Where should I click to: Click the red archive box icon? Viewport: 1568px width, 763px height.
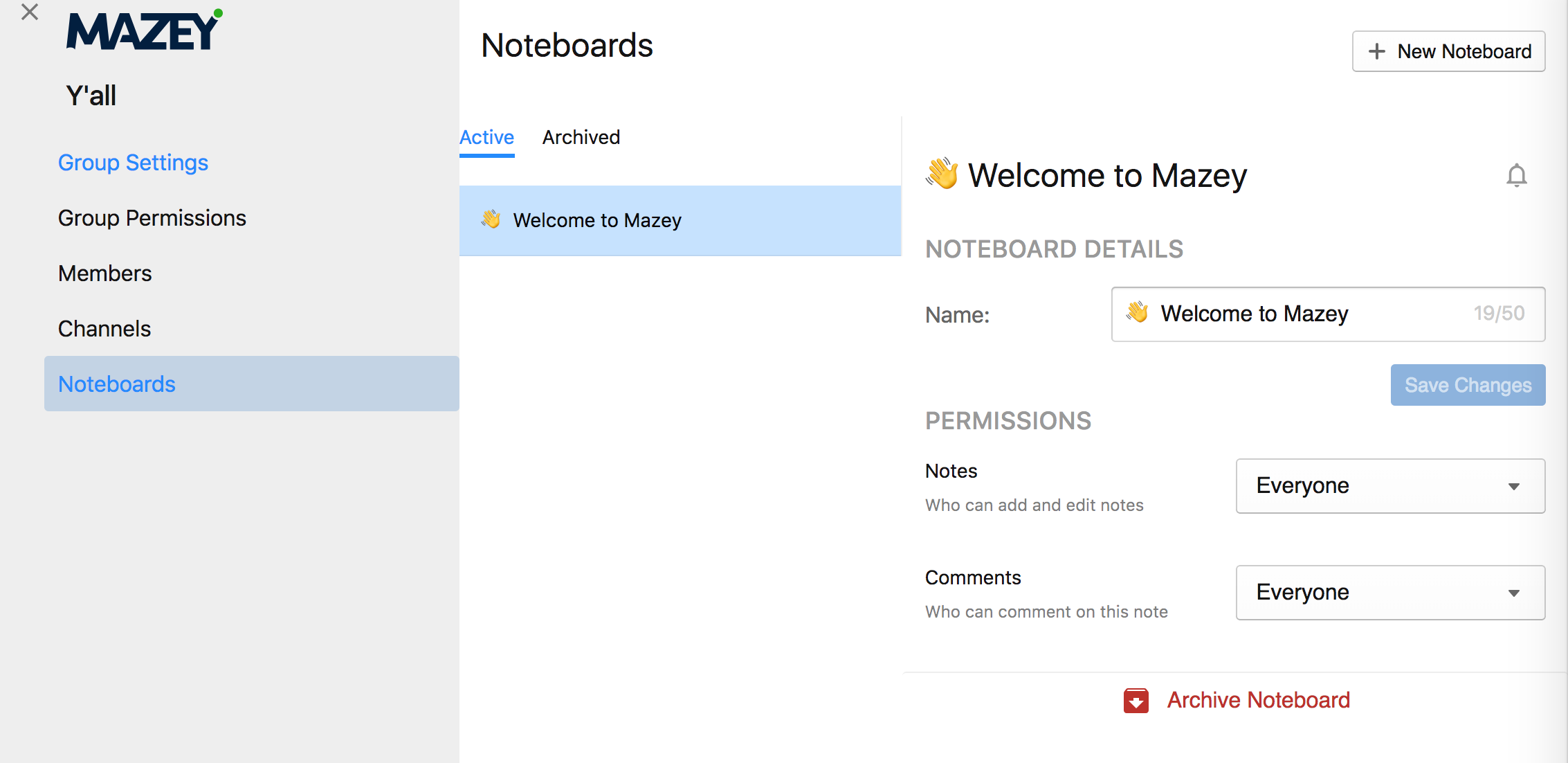pos(1136,701)
